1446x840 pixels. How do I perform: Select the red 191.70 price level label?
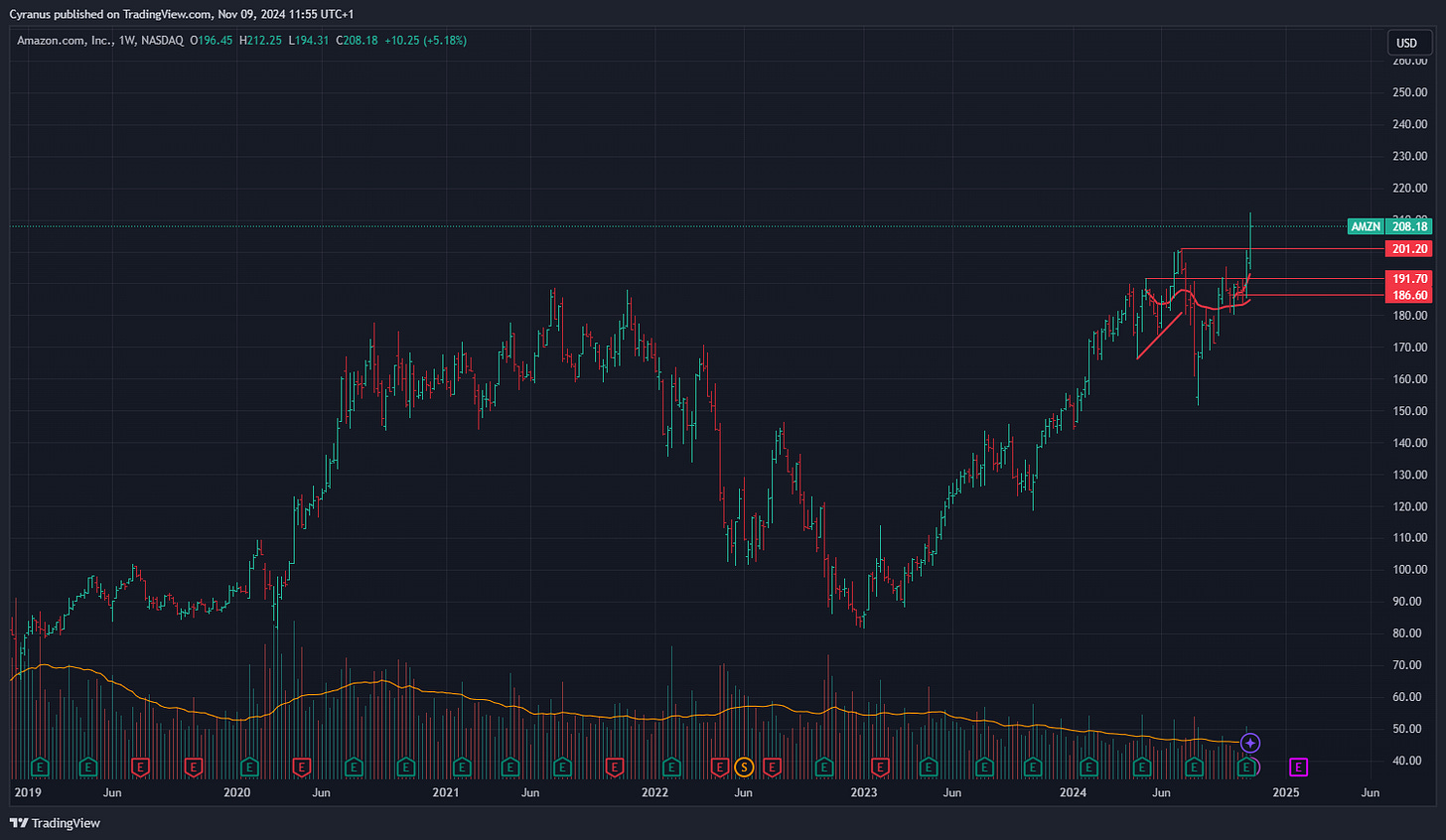(x=1409, y=279)
